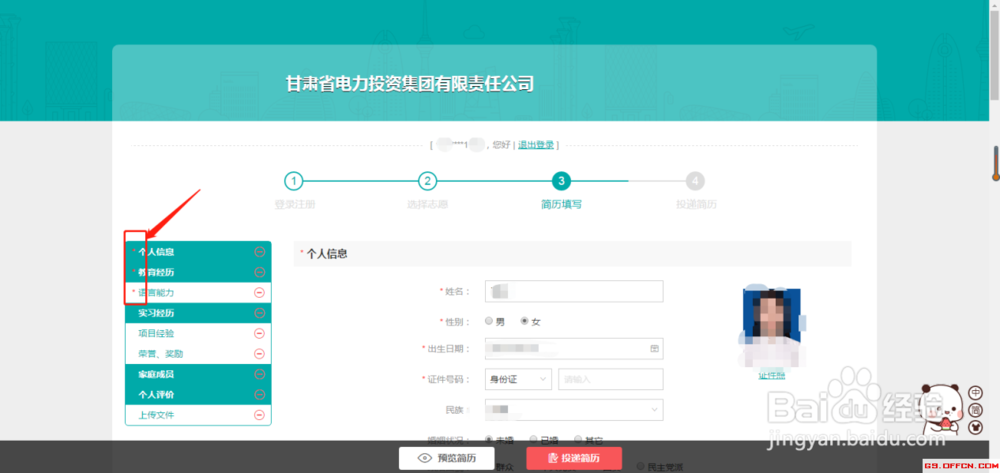
Task: Click the ID number 请输入 field
Action: click(x=611, y=379)
